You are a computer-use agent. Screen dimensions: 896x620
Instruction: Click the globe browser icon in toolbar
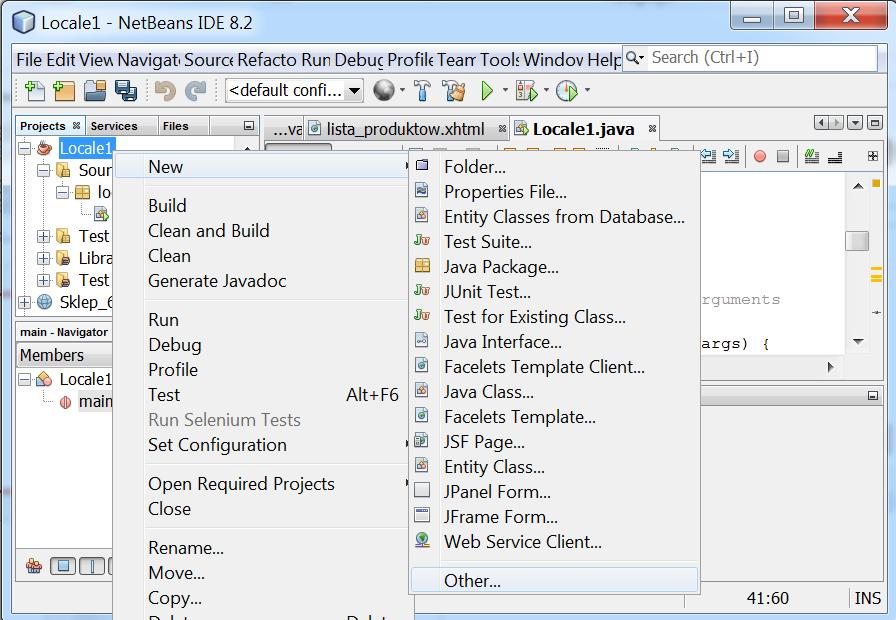[x=383, y=90]
